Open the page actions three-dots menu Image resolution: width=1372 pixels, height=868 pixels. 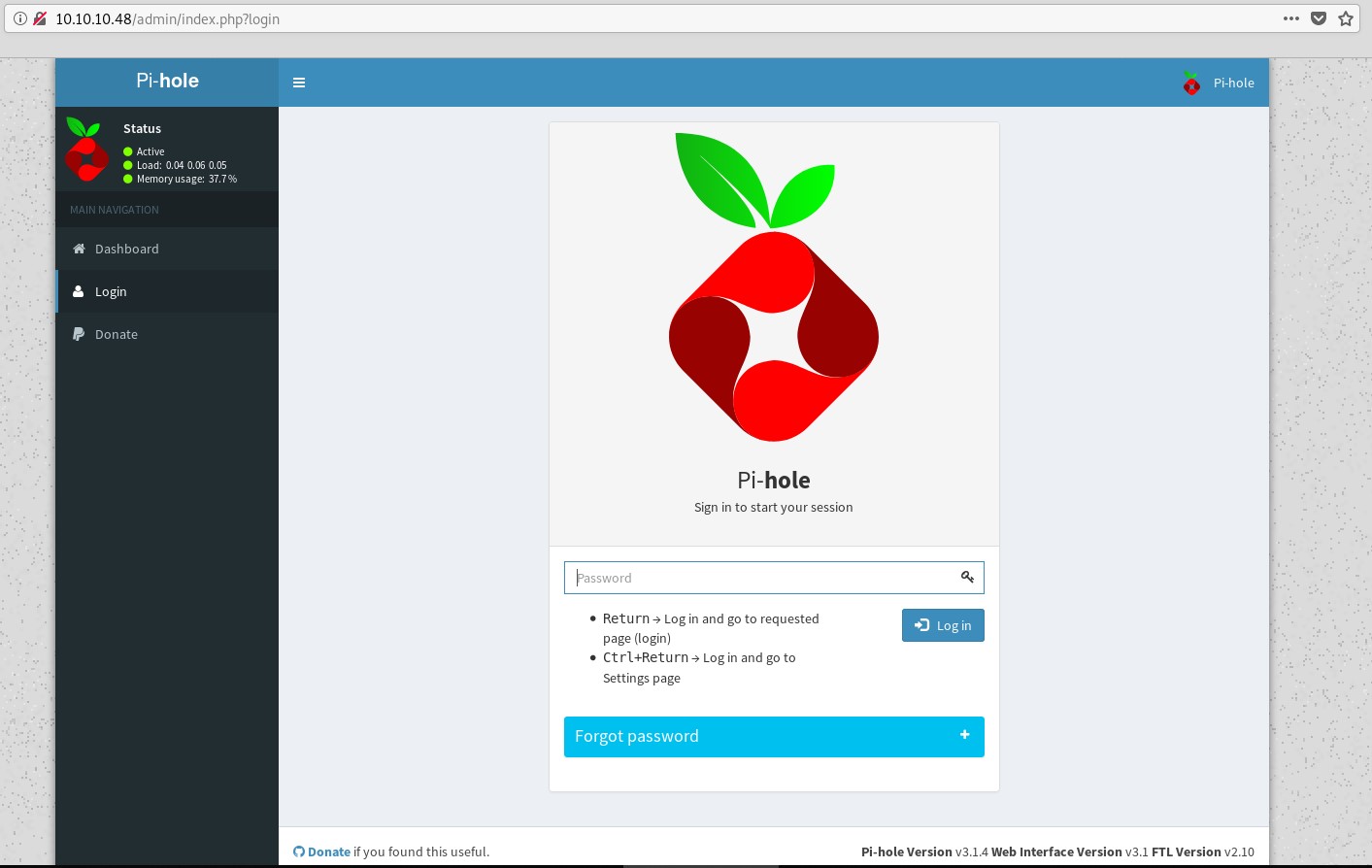click(1291, 18)
